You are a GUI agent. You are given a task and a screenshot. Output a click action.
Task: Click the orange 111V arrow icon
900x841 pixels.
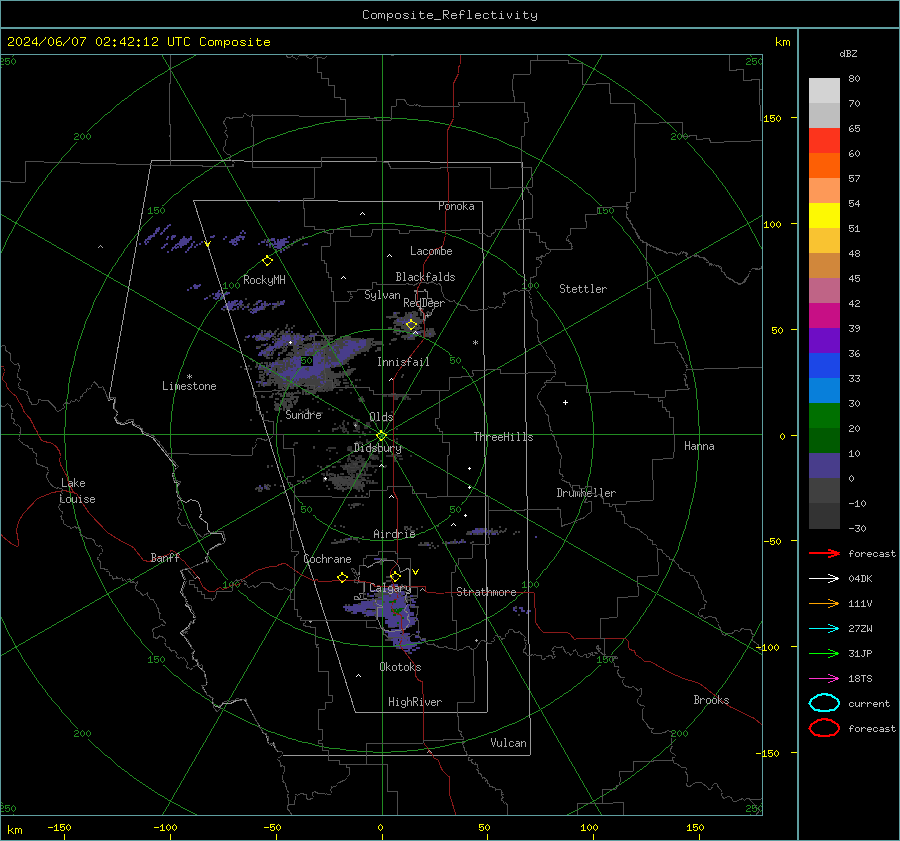coord(824,603)
